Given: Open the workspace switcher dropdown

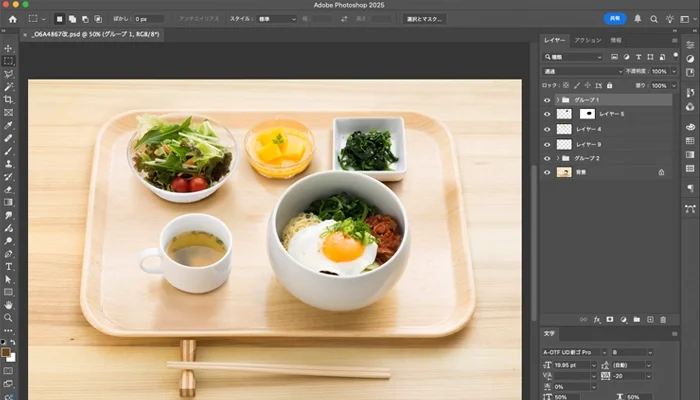Looking at the screenshot, I should [688, 19].
